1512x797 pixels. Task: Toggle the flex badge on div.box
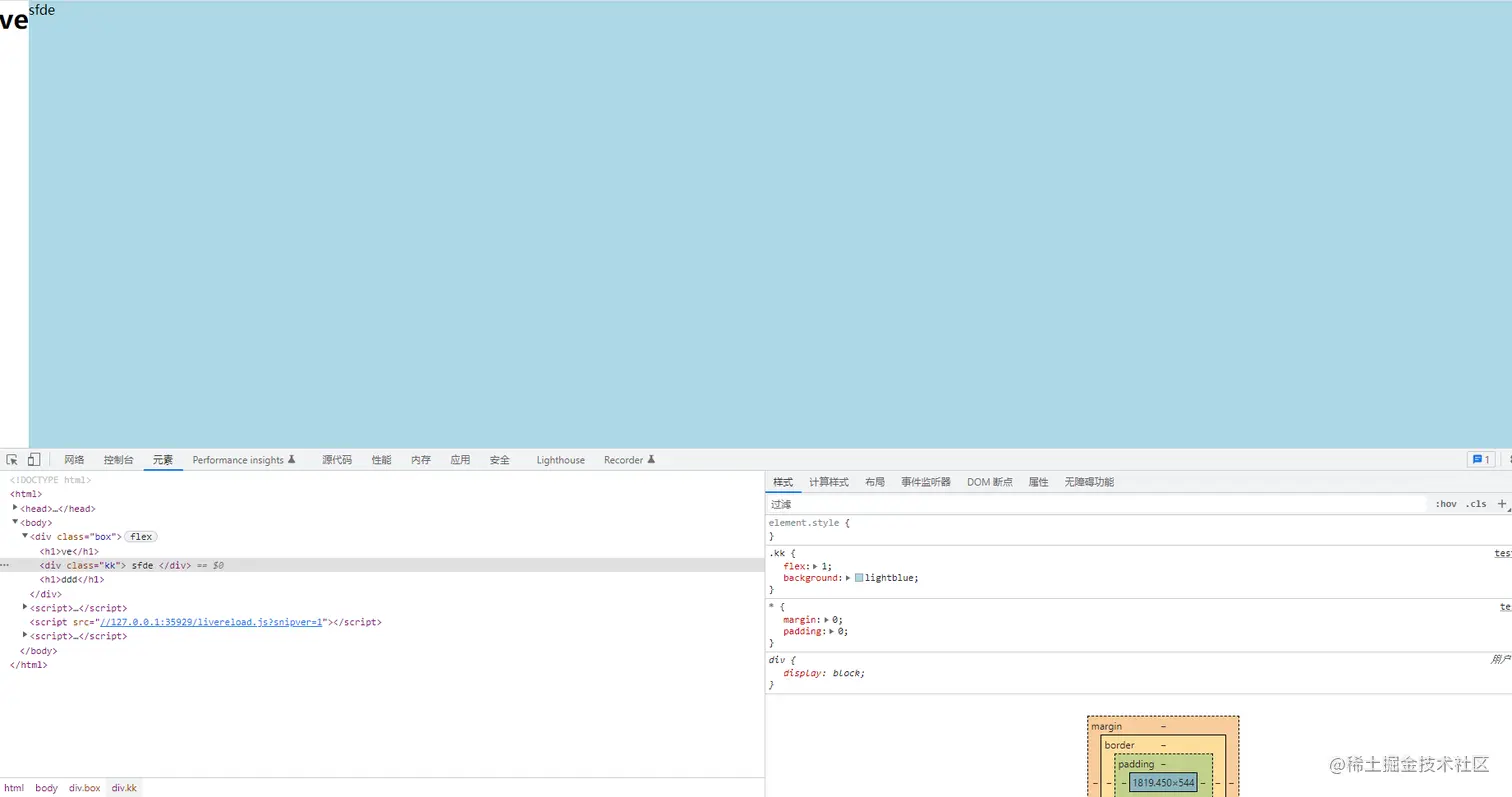click(141, 537)
